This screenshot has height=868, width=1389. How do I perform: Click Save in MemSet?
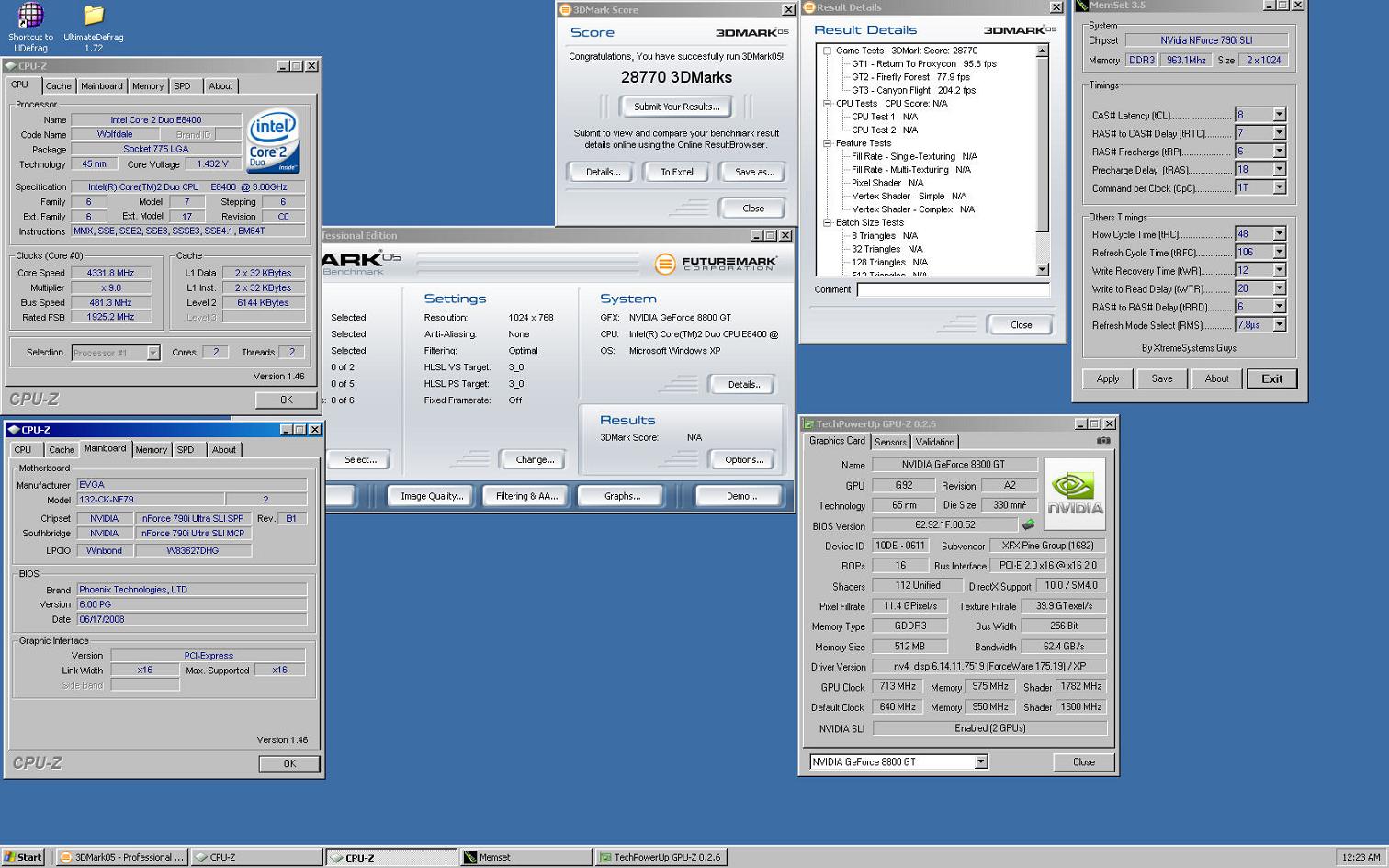(1162, 378)
